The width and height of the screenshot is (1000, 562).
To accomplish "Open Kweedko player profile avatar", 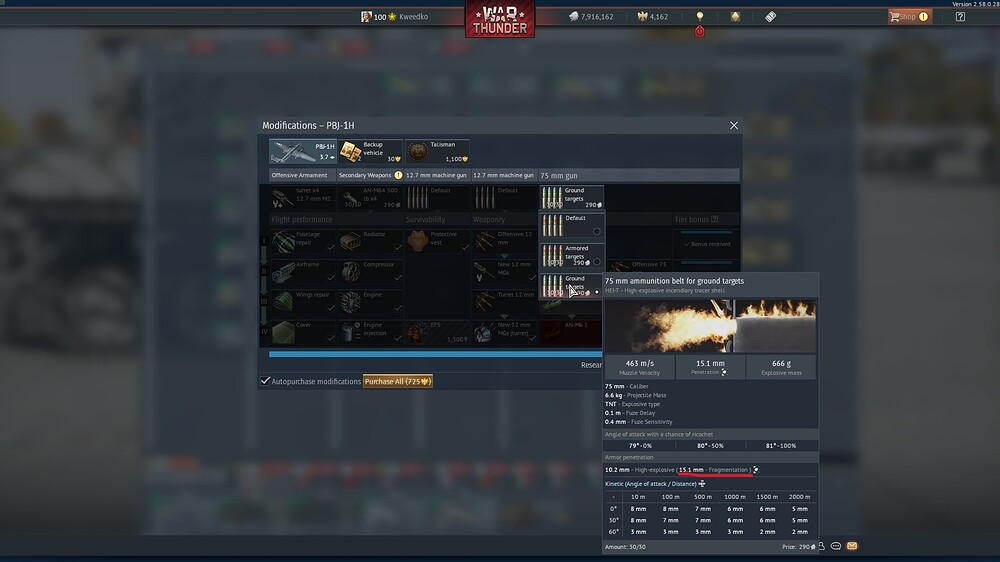I will tap(366, 17).
